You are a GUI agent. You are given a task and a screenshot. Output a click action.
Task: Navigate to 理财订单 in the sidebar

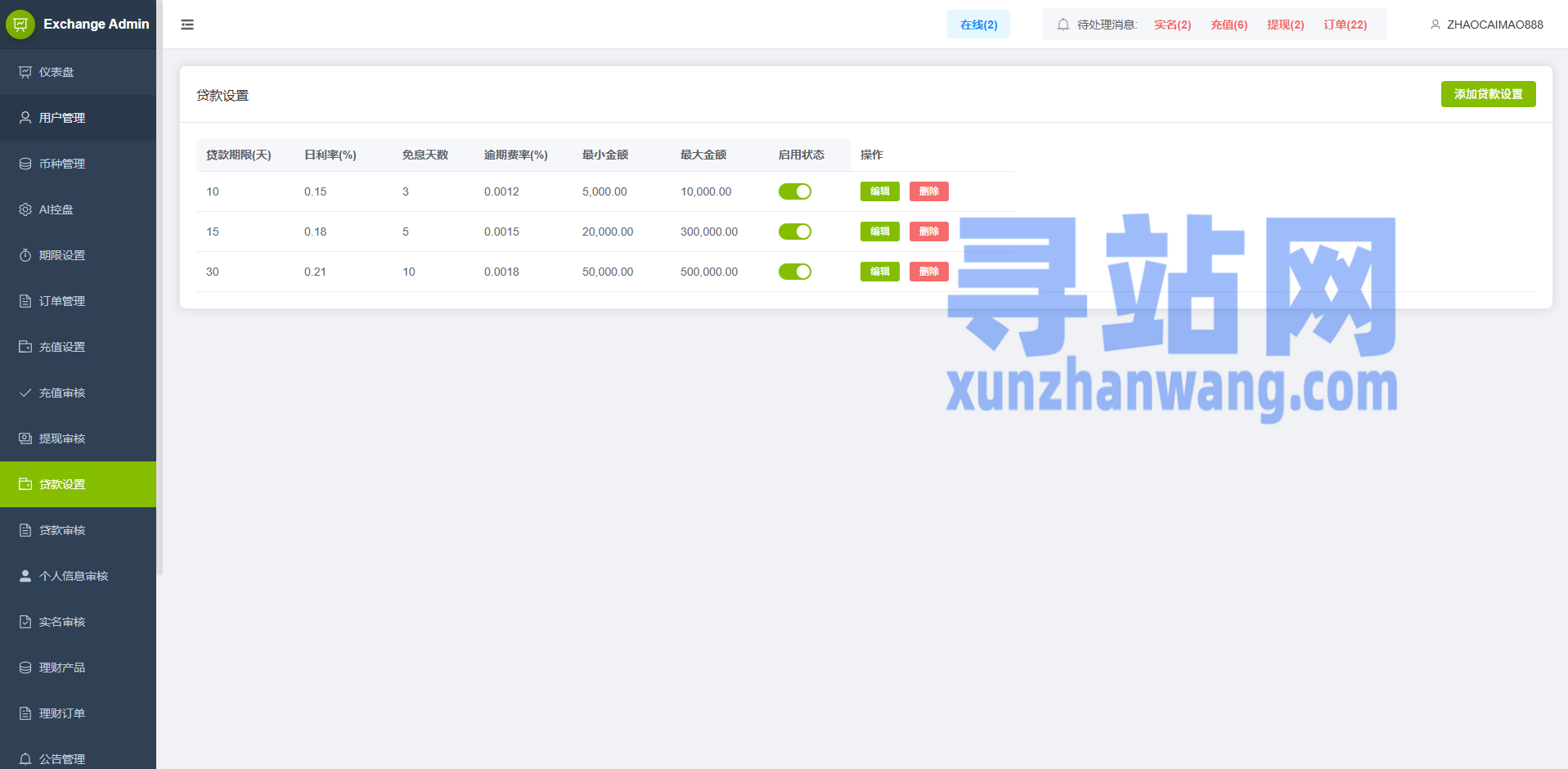coord(78,713)
